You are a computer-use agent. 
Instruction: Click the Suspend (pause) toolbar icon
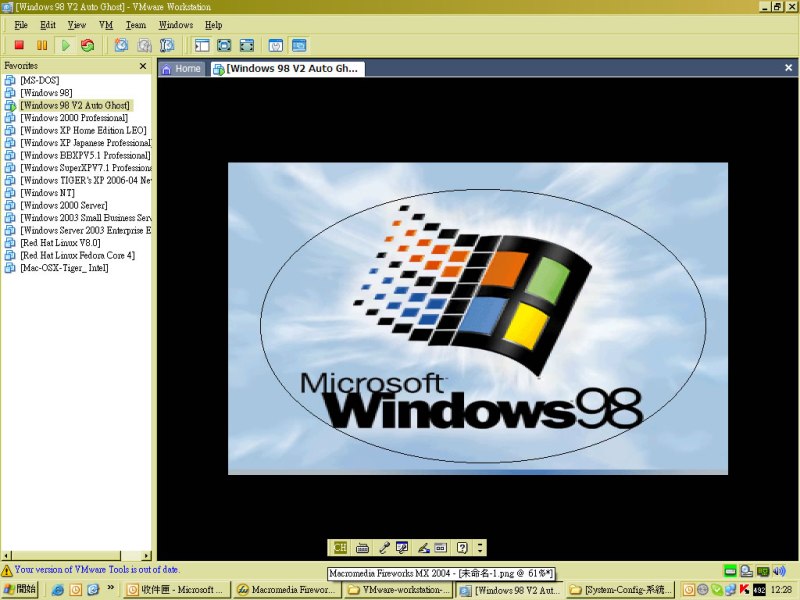click(42, 45)
